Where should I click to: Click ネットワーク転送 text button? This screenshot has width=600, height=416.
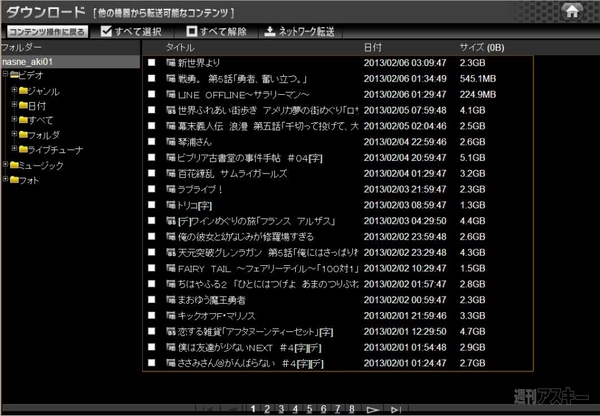pyautogui.click(x=307, y=32)
